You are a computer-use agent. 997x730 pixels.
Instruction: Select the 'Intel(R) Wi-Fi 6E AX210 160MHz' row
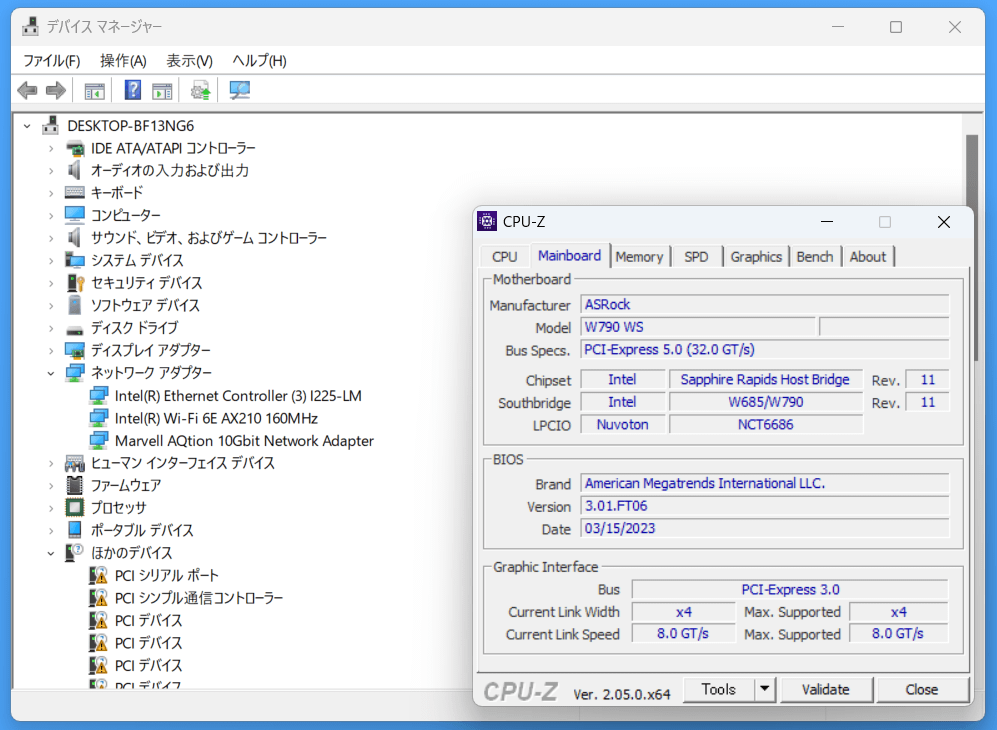(216, 418)
